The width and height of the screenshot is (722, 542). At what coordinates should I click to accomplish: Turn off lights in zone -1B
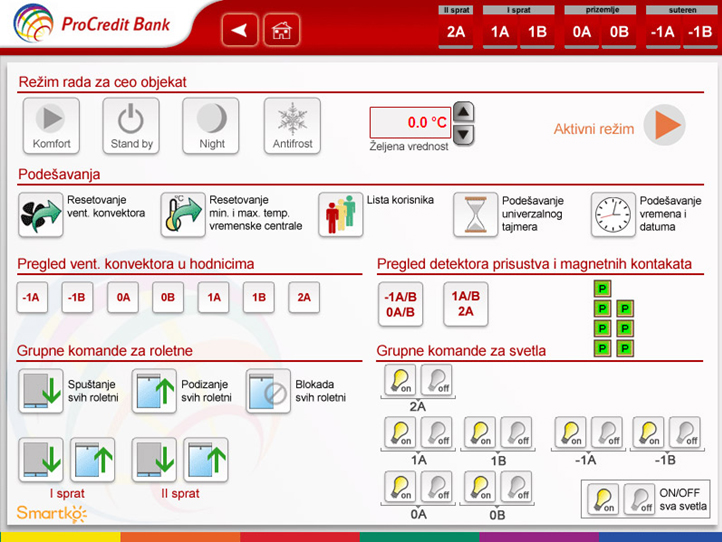click(685, 432)
